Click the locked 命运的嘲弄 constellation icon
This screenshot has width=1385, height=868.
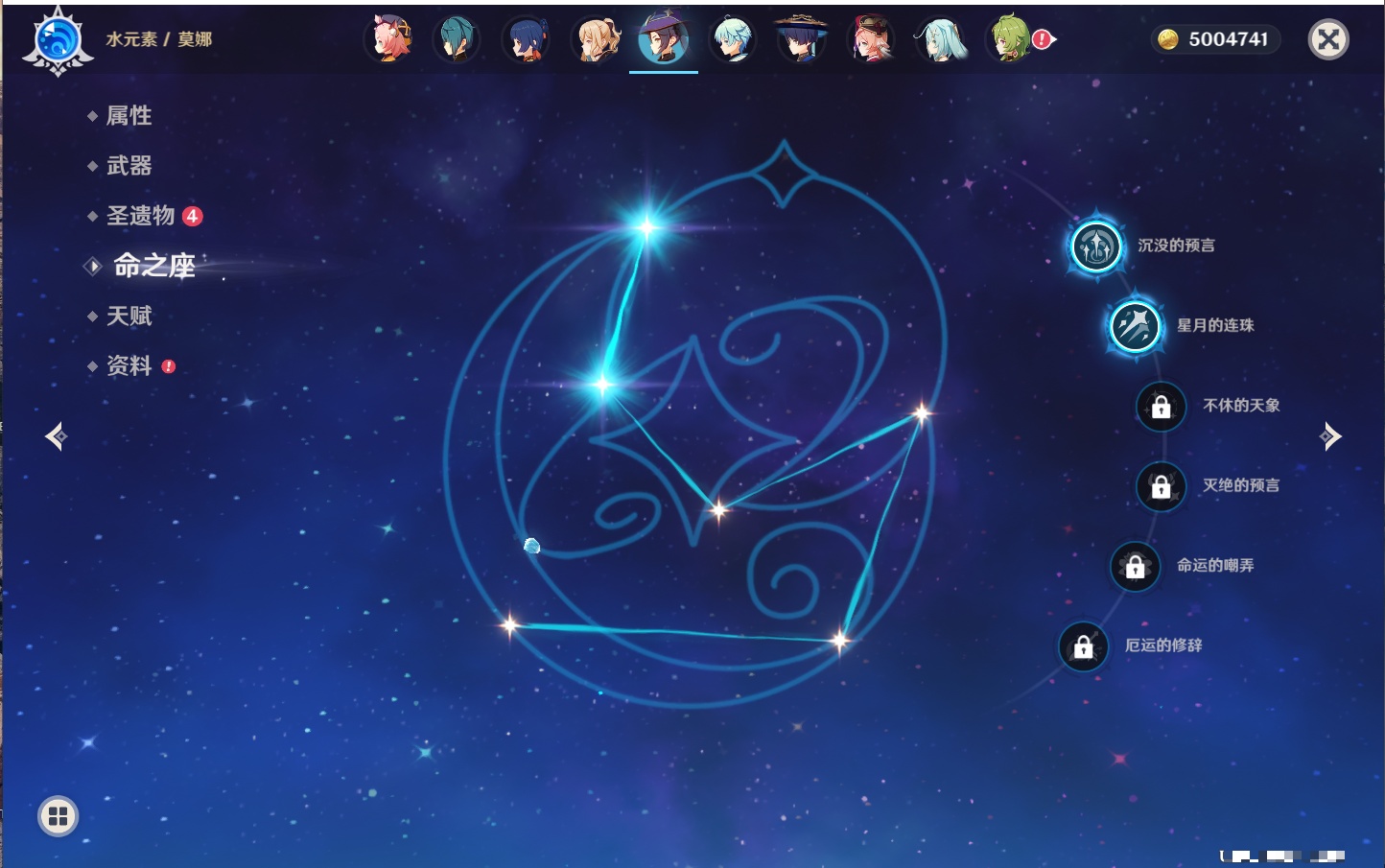1136,566
